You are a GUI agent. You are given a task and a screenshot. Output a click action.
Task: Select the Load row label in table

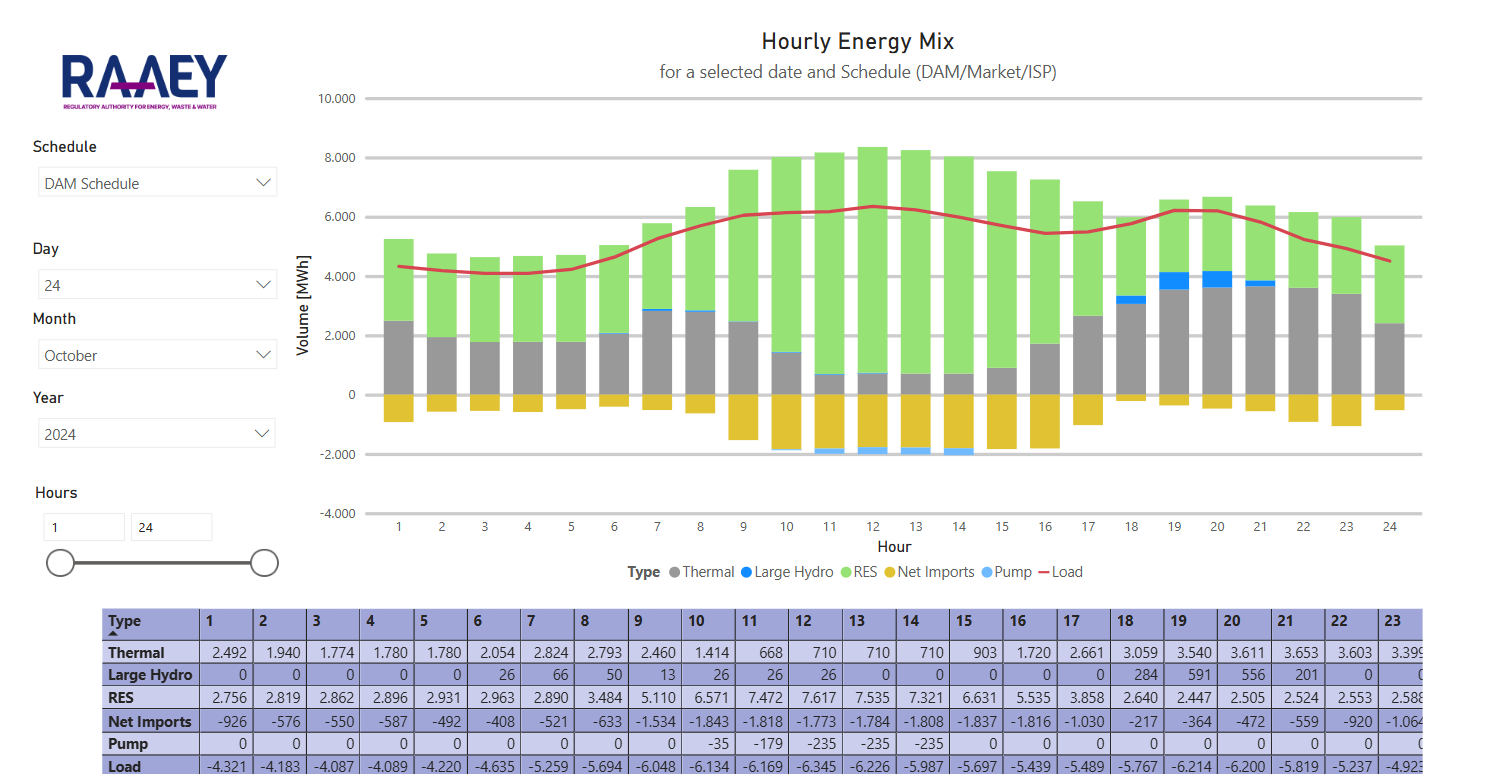(151, 766)
